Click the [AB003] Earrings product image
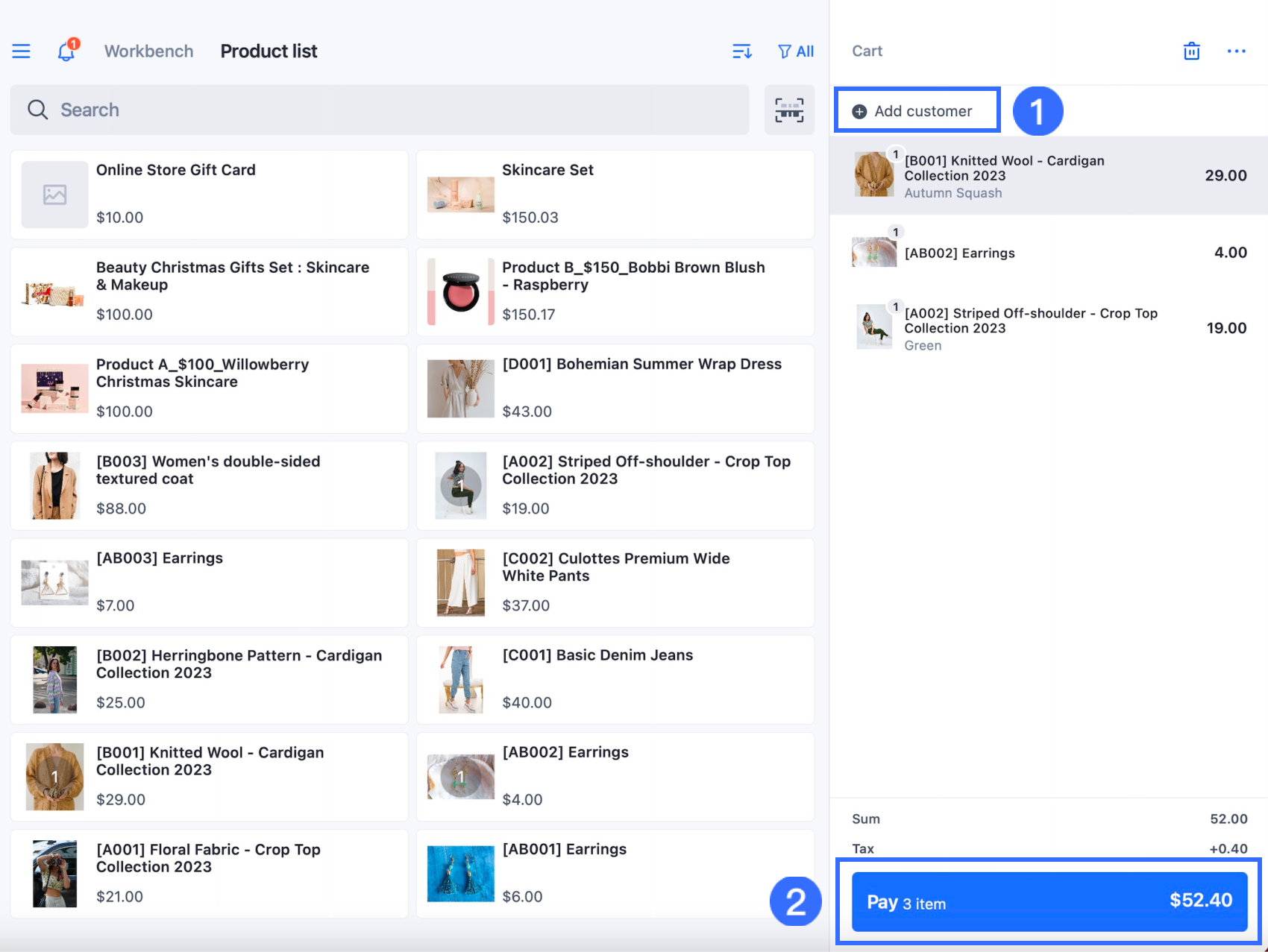Image resolution: width=1268 pixels, height=952 pixels. pyautogui.click(x=54, y=582)
